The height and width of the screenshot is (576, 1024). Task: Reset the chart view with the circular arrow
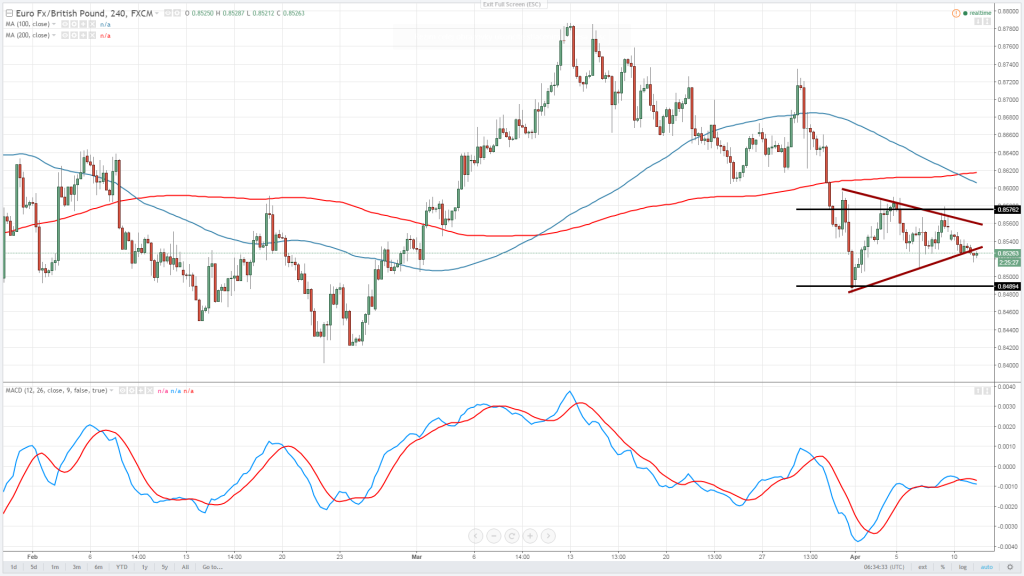[512, 536]
